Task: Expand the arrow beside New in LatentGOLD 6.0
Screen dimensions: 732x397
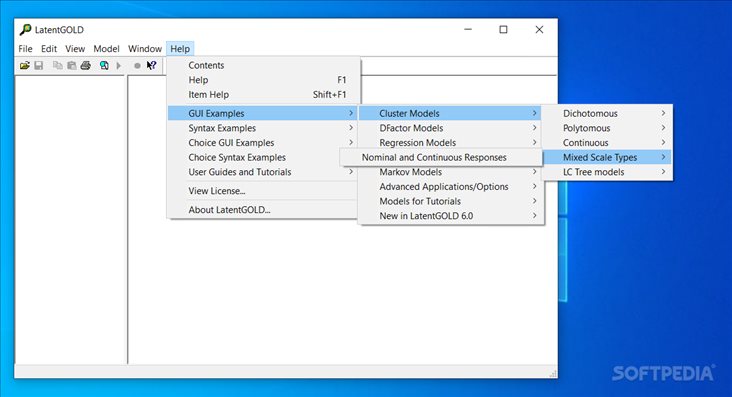Action: click(535, 215)
